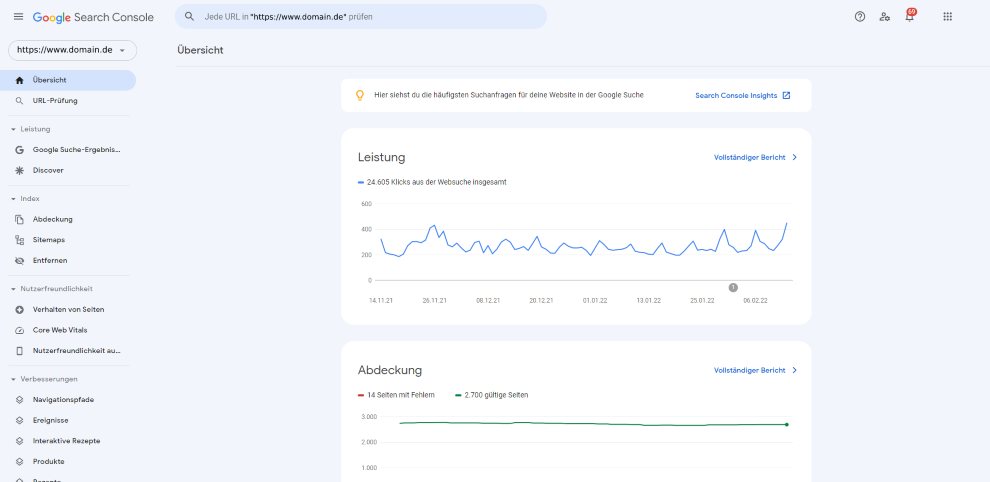Click the search magnifier icon in URL bar
The width and height of the screenshot is (990, 482).
click(x=189, y=17)
